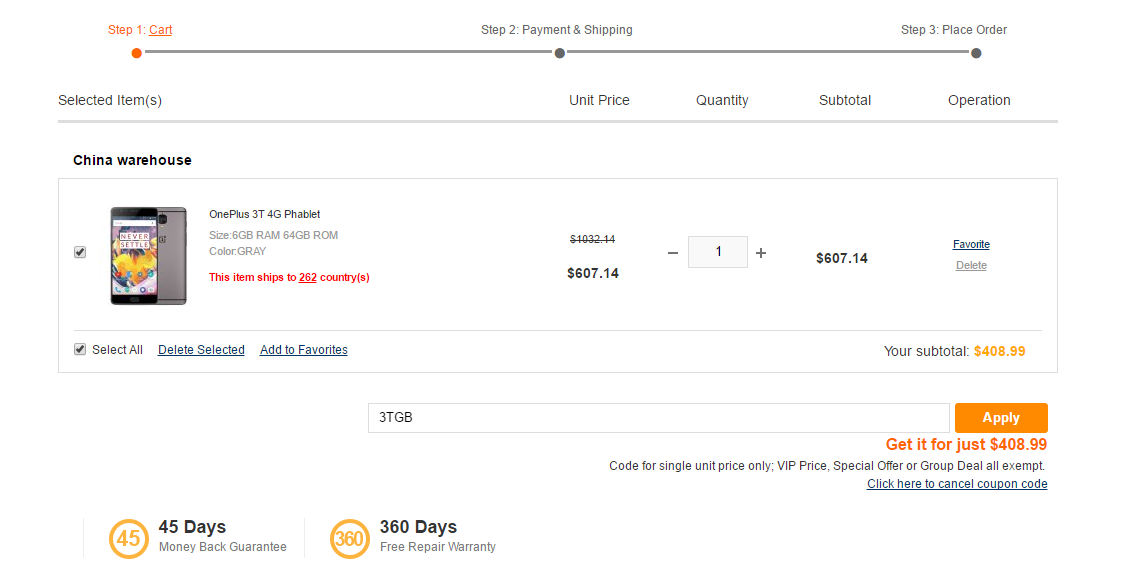The width and height of the screenshot is (1143, 571).
Task: Increase quantity with the plus button
Action: pos(761,253)
